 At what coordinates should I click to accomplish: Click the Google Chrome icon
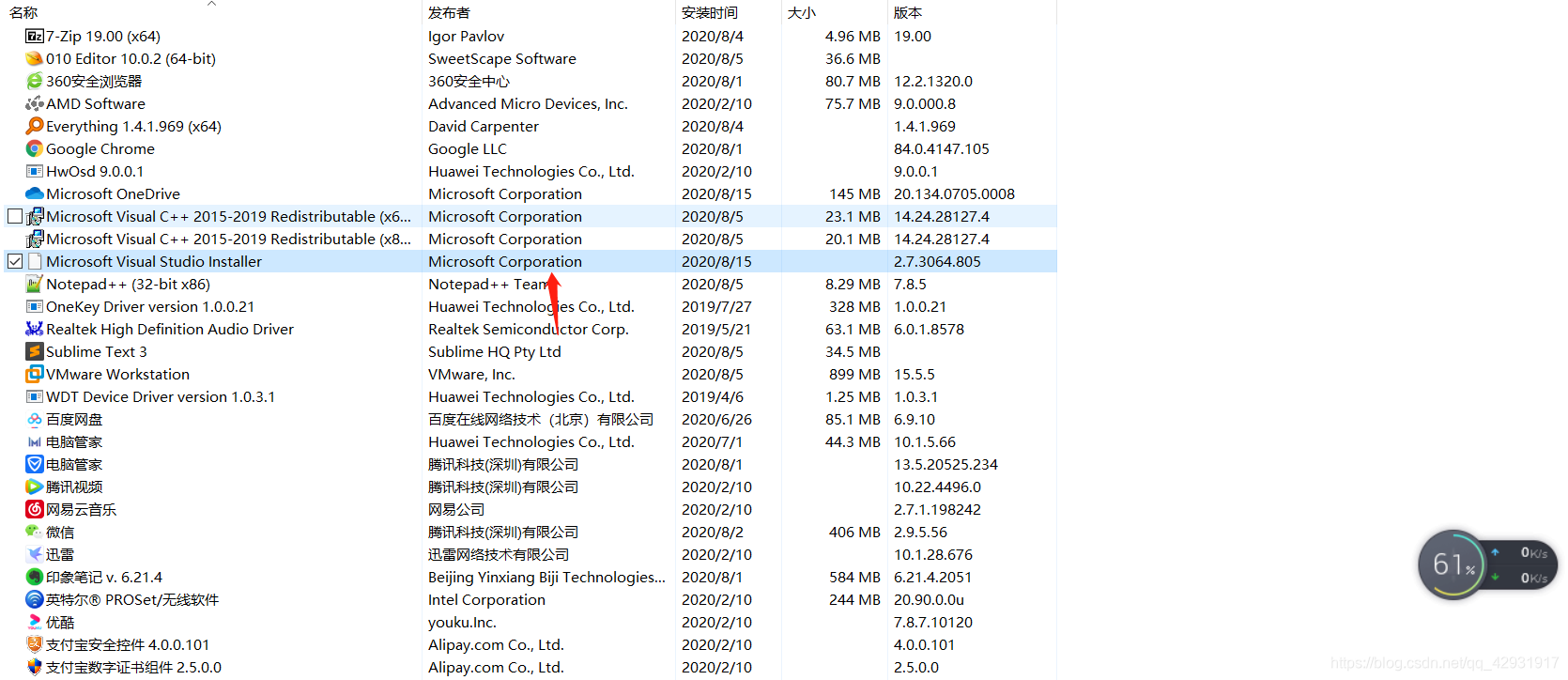[35, 148]
